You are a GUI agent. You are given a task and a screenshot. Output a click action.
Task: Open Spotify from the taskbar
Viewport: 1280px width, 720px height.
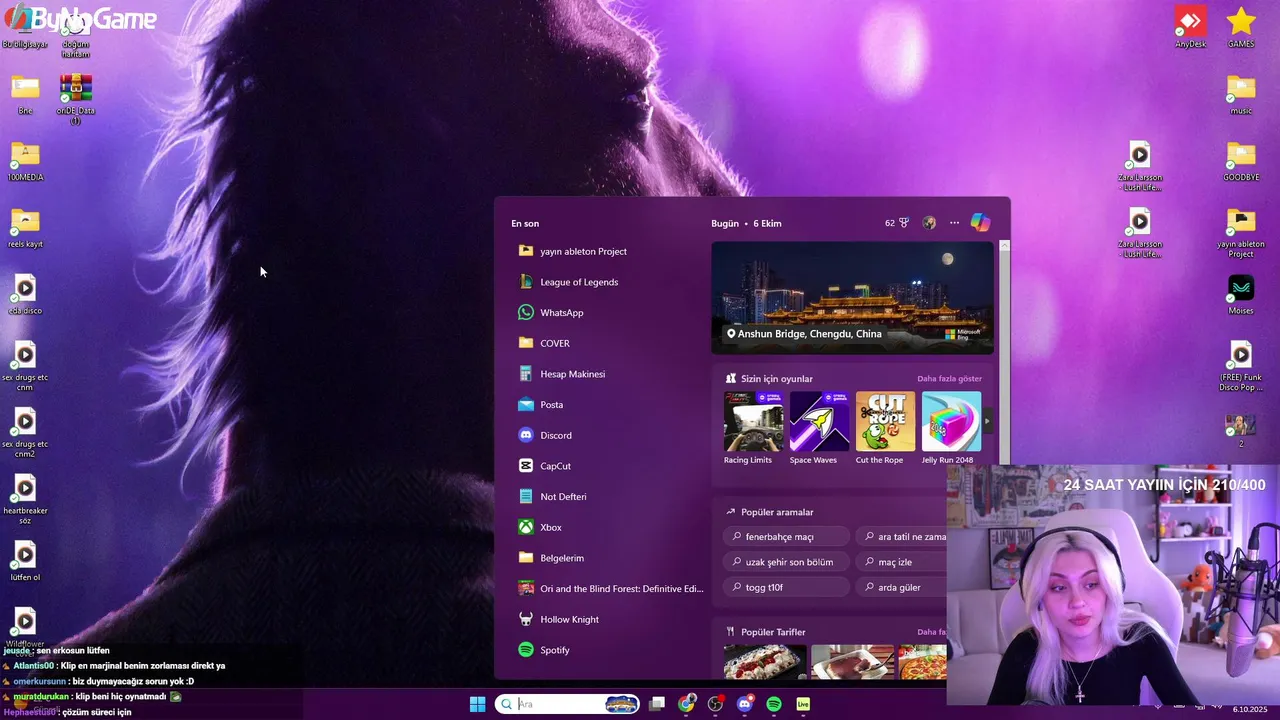[774, 704]
